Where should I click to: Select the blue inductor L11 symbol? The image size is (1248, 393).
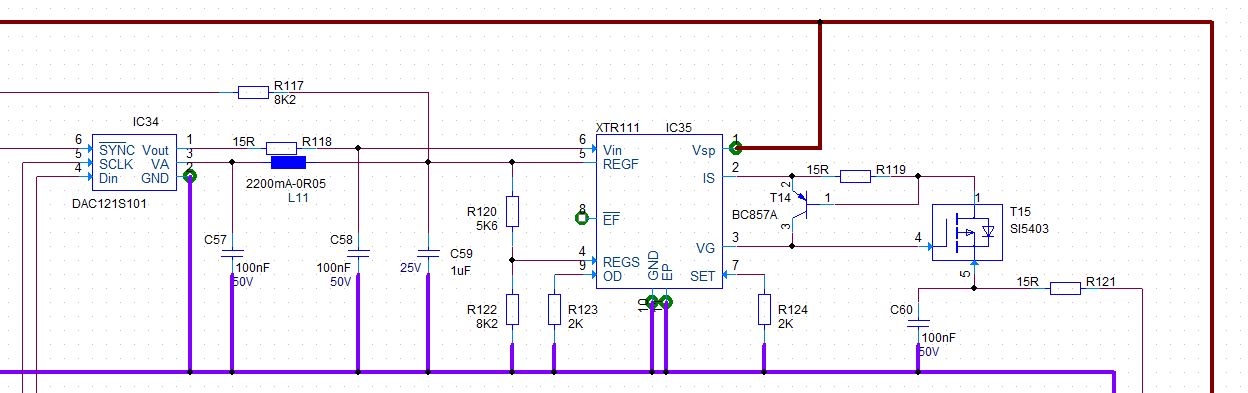(288, 163)
